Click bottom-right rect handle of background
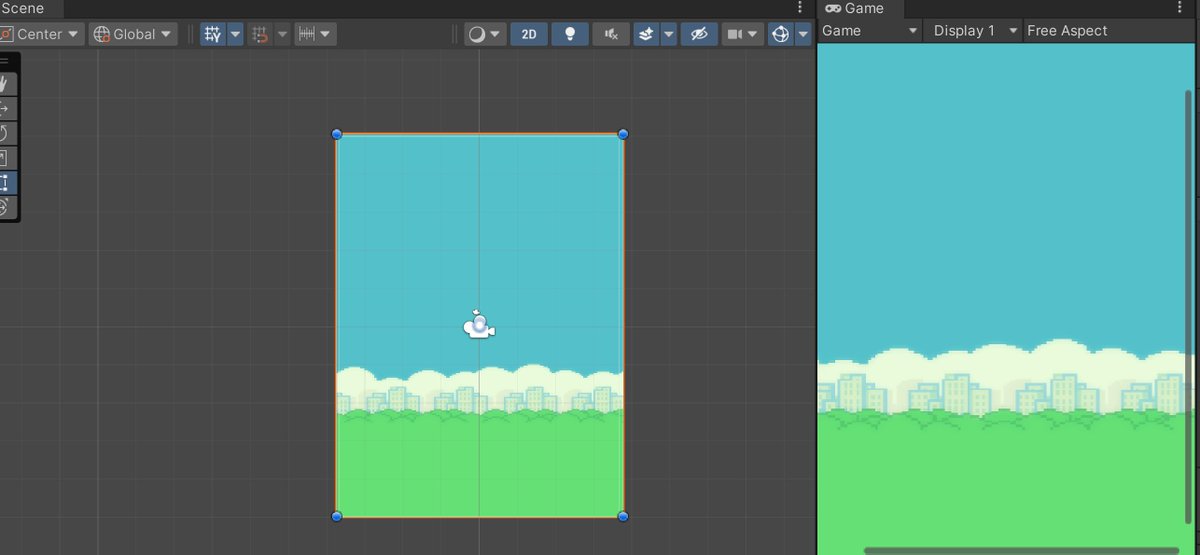Viewport: 1200px width, 555px height. [x=623, y=516]
